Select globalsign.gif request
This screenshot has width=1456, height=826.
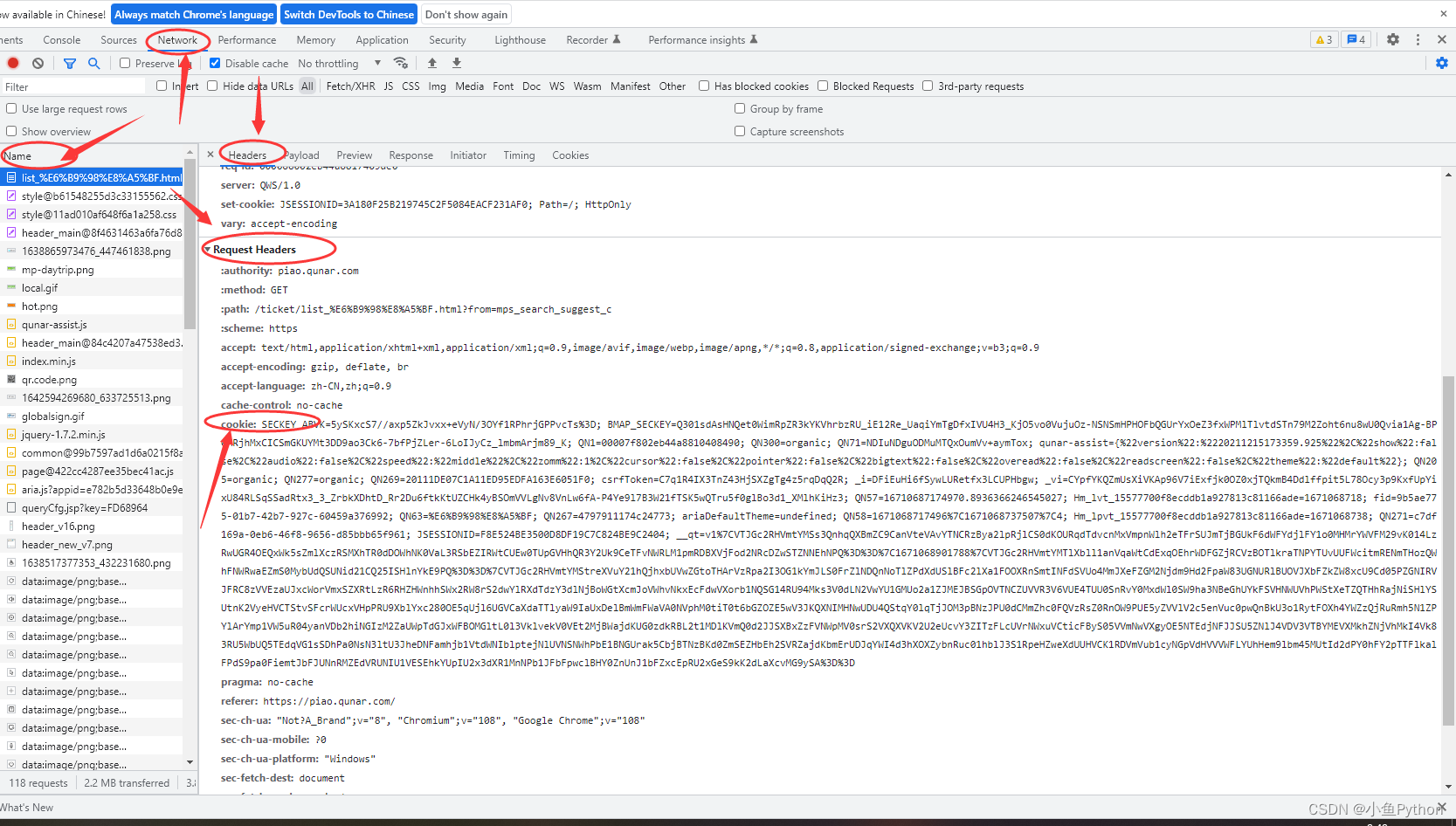93,416
